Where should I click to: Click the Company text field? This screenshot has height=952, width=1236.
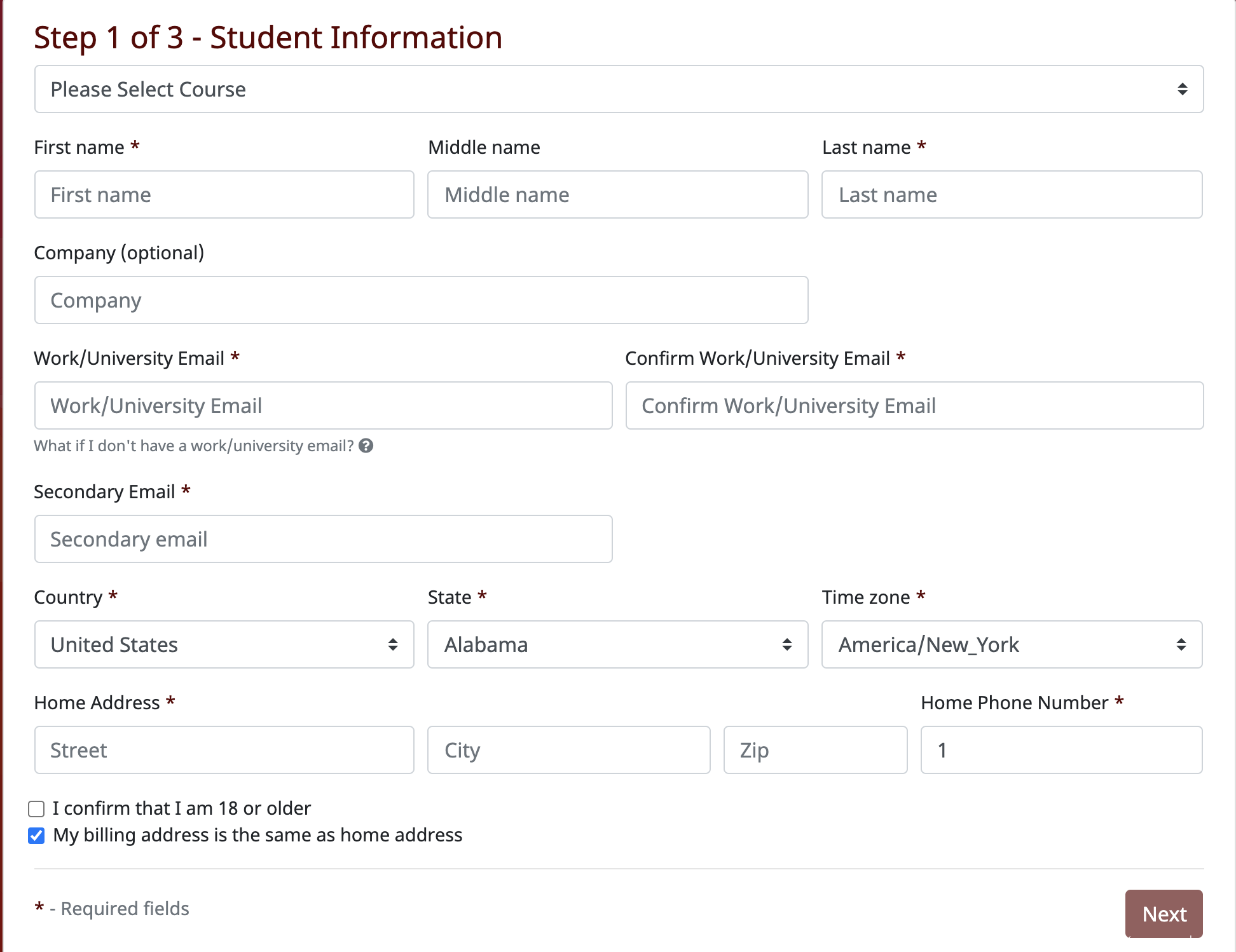click(x=421, y=300)
